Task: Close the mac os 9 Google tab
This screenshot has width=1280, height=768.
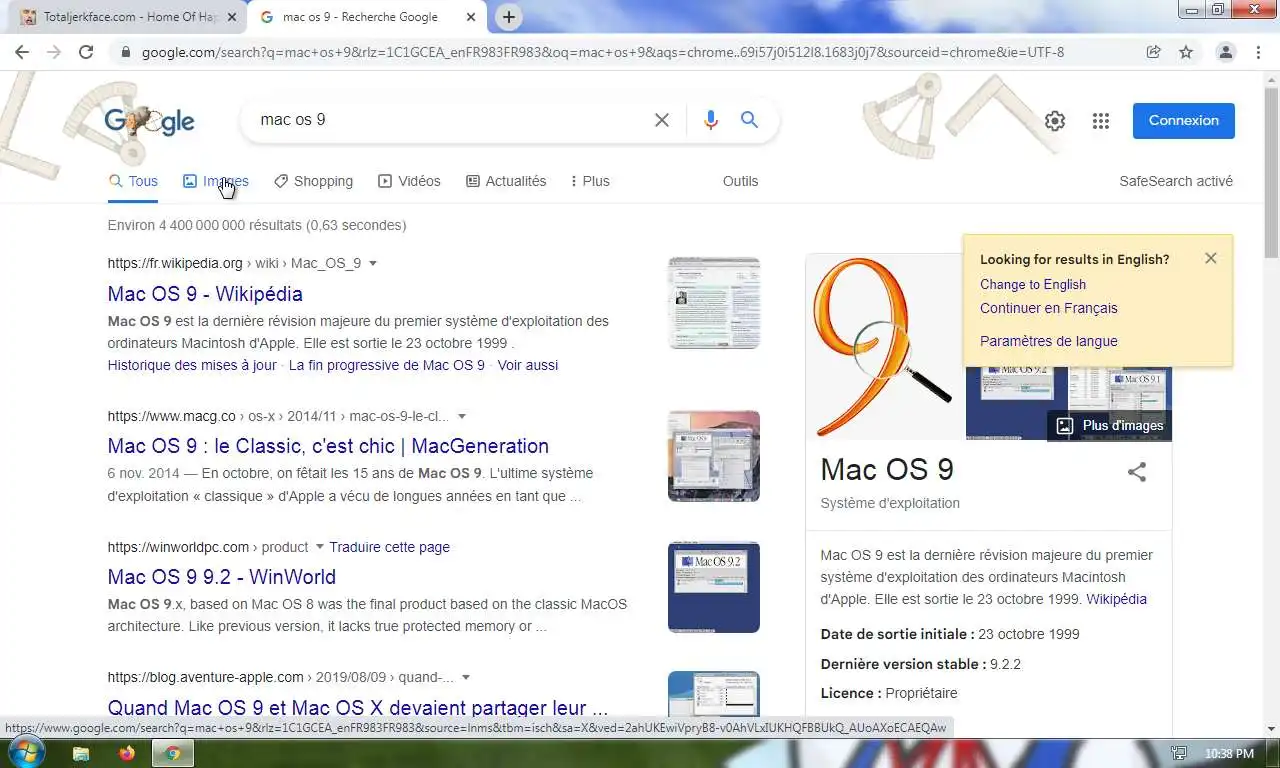Action: [473, 17]
